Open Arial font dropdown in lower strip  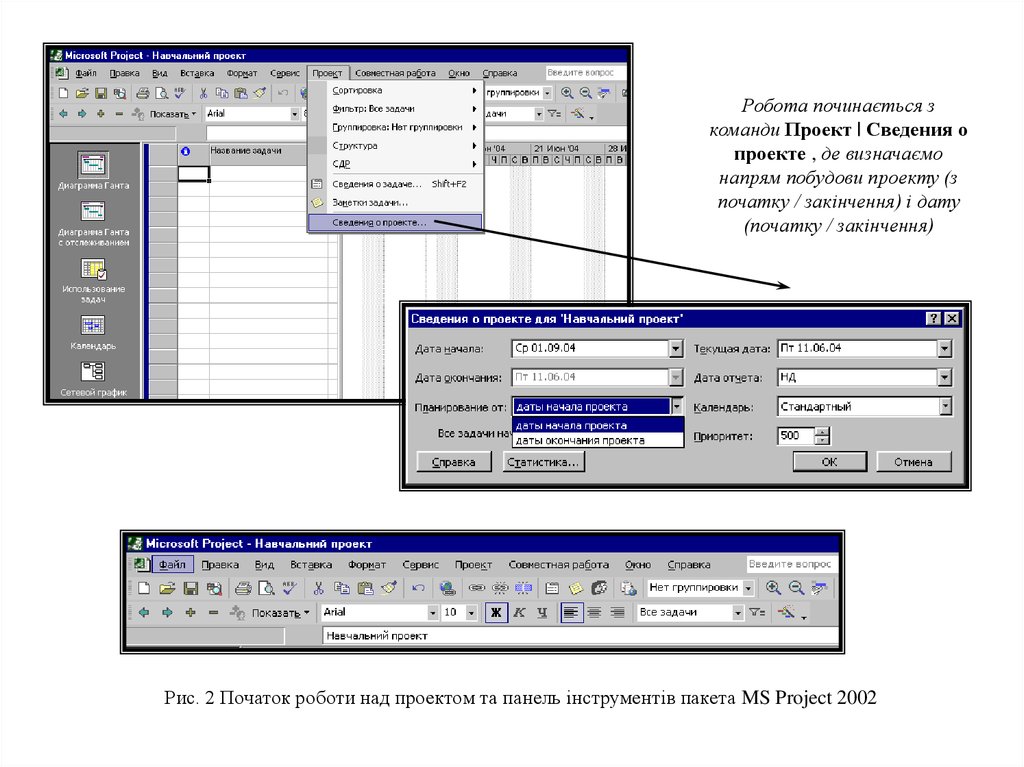[432, 613]
